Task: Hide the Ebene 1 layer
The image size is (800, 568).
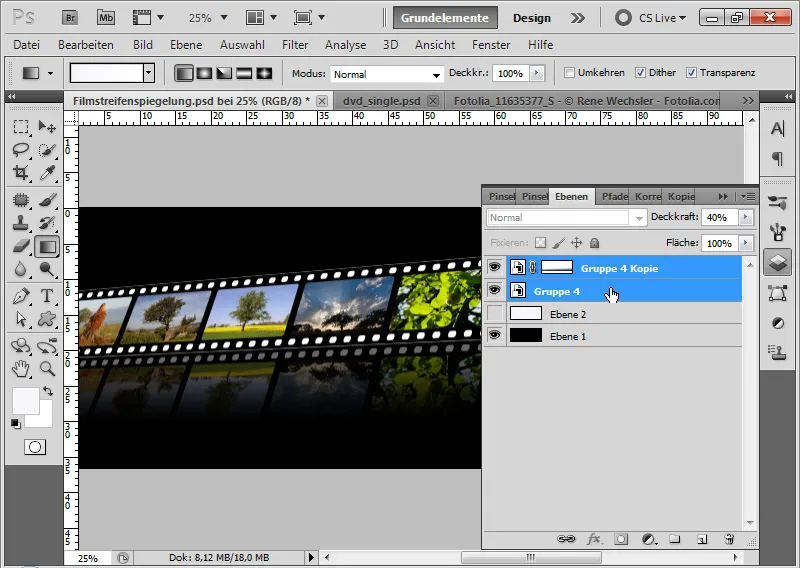Action: [x=494, y=335]
